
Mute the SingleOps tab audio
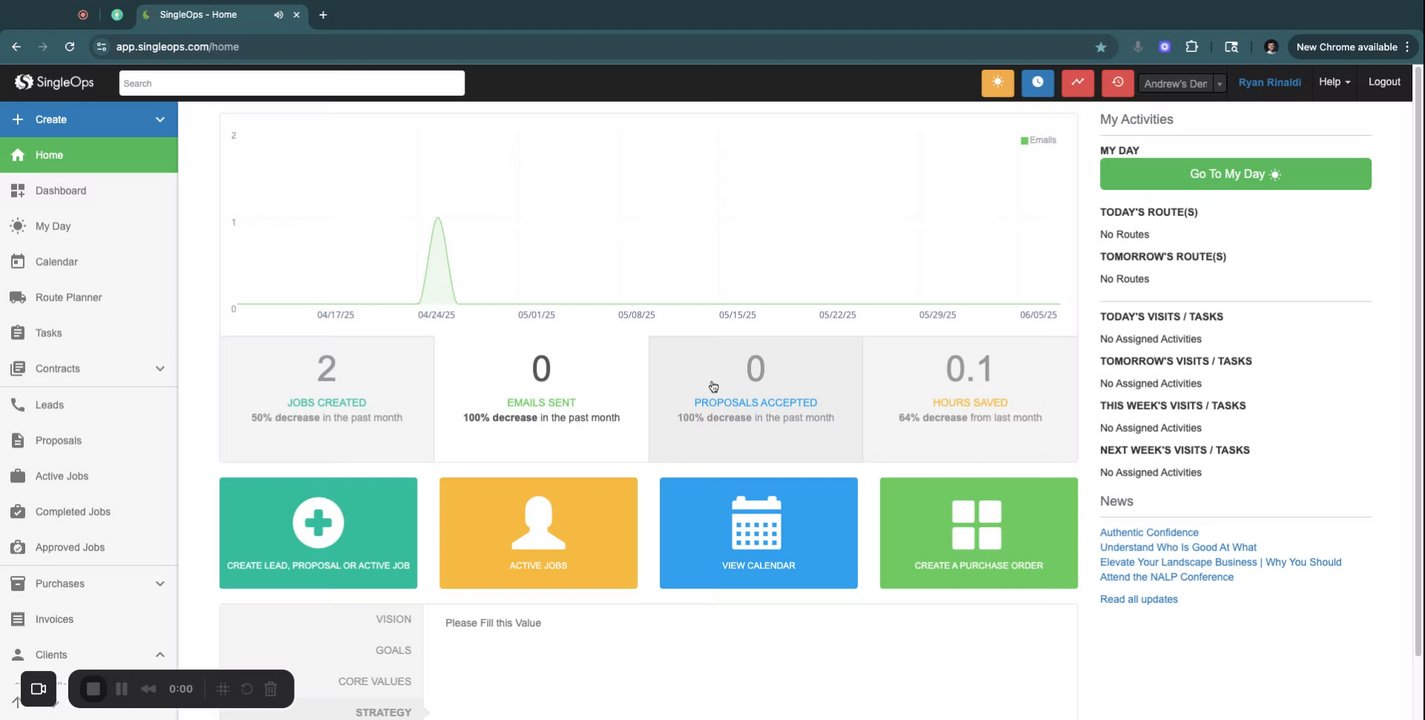(x=278, y=15)
